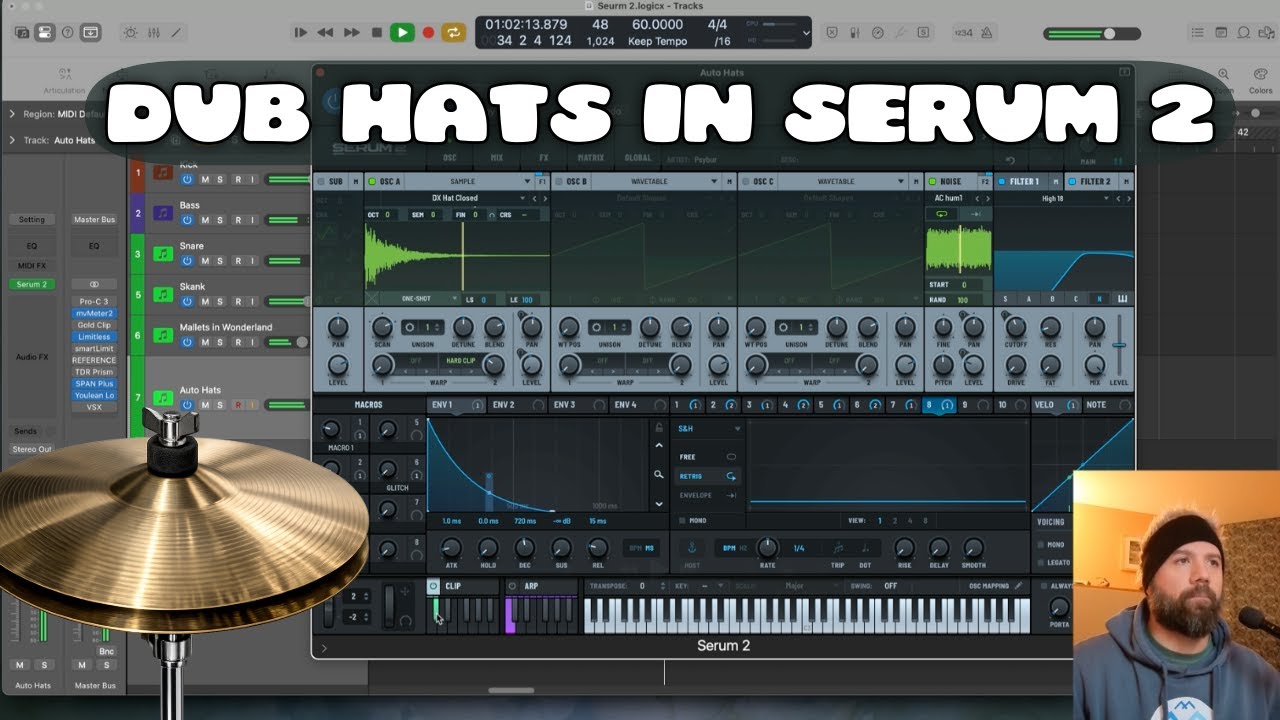Click the Filter LEVEL vertical slider
The image size is (1280, 720).
(1119, 345)
